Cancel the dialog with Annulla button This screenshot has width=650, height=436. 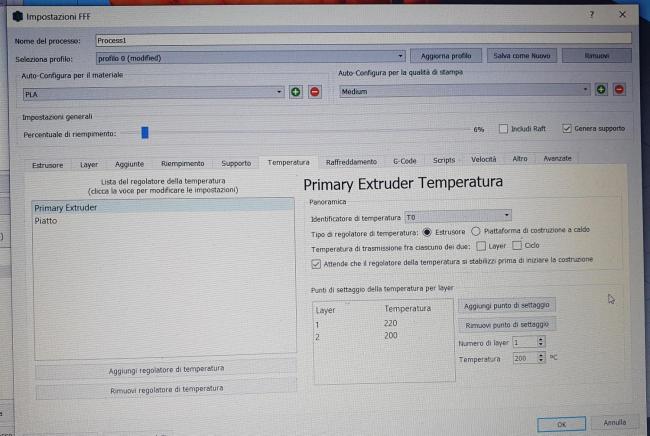614,422
